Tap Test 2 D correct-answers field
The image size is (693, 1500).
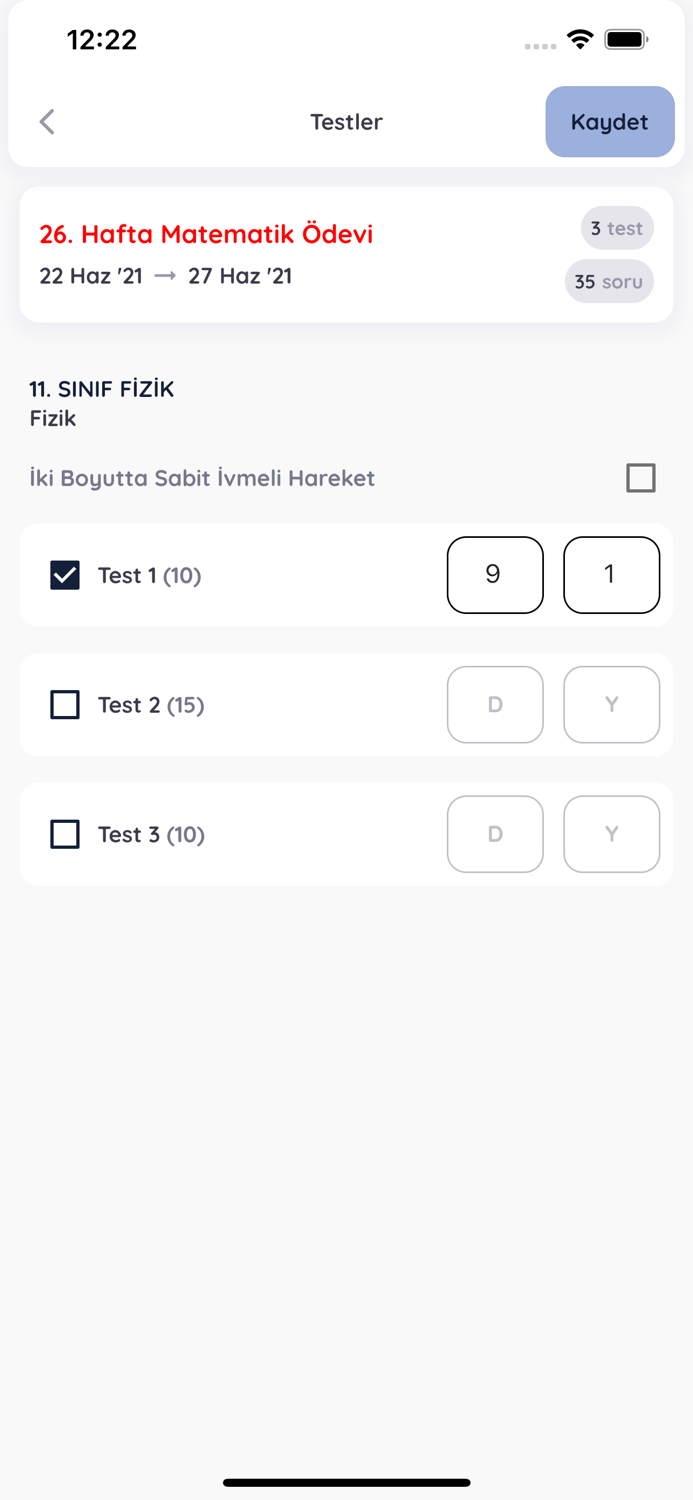[495, 705]
